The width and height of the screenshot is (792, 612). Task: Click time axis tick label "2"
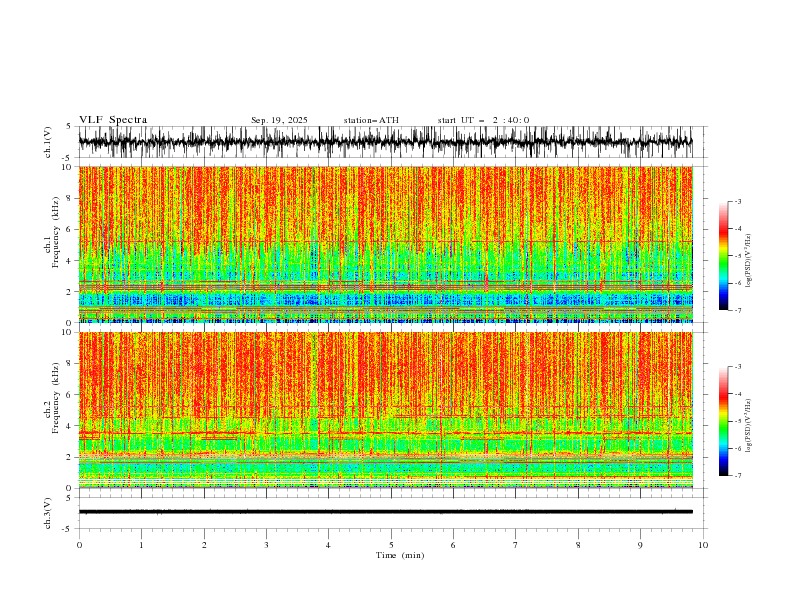pos(204,545)
